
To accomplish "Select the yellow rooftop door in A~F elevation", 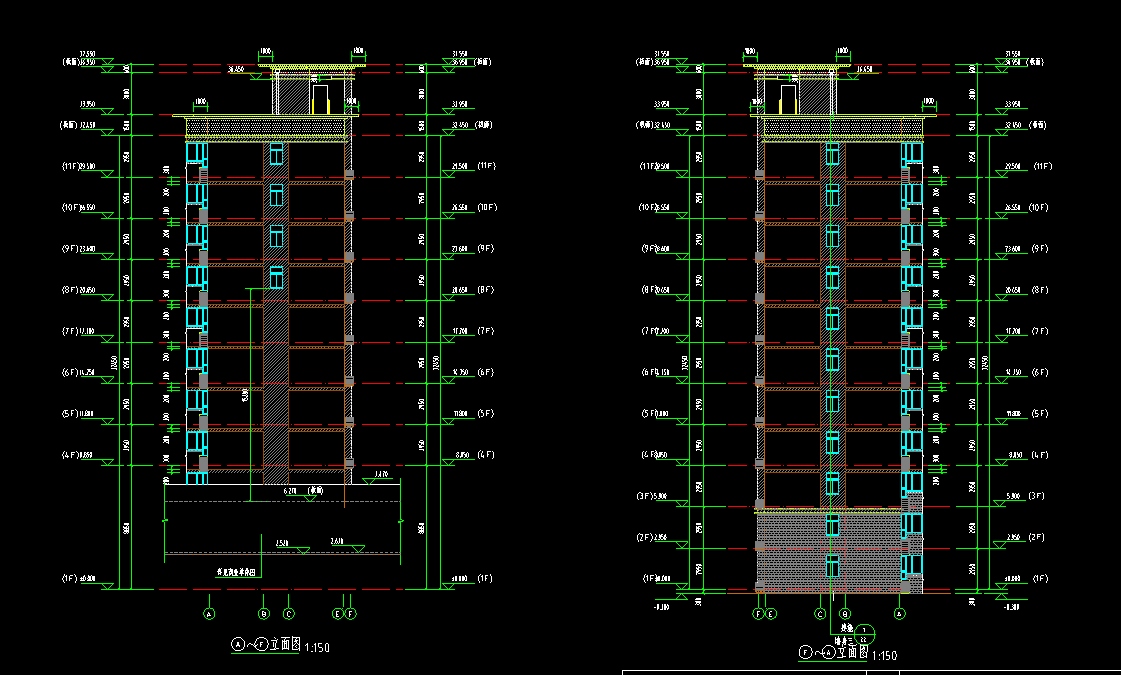I will point(321,99).
